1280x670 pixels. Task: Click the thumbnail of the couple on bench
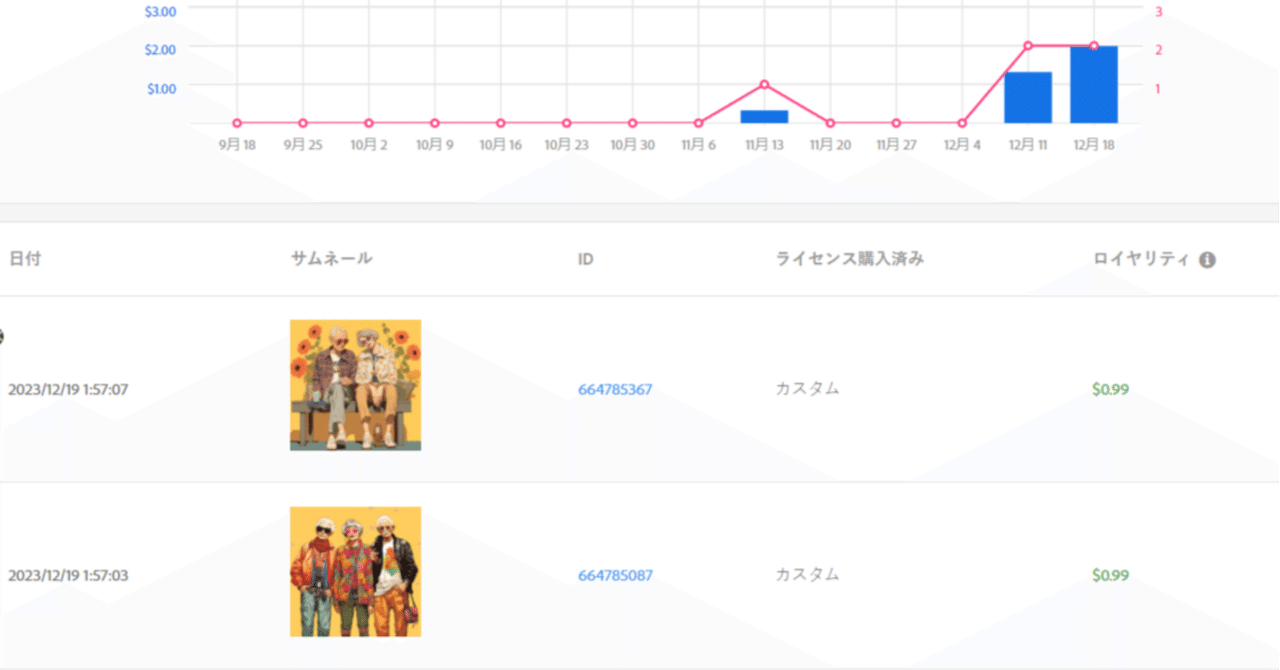[x=355, y=386]
